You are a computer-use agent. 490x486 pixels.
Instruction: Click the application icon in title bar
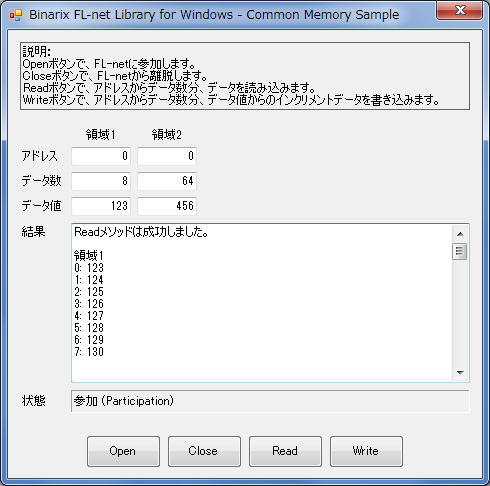16,15
